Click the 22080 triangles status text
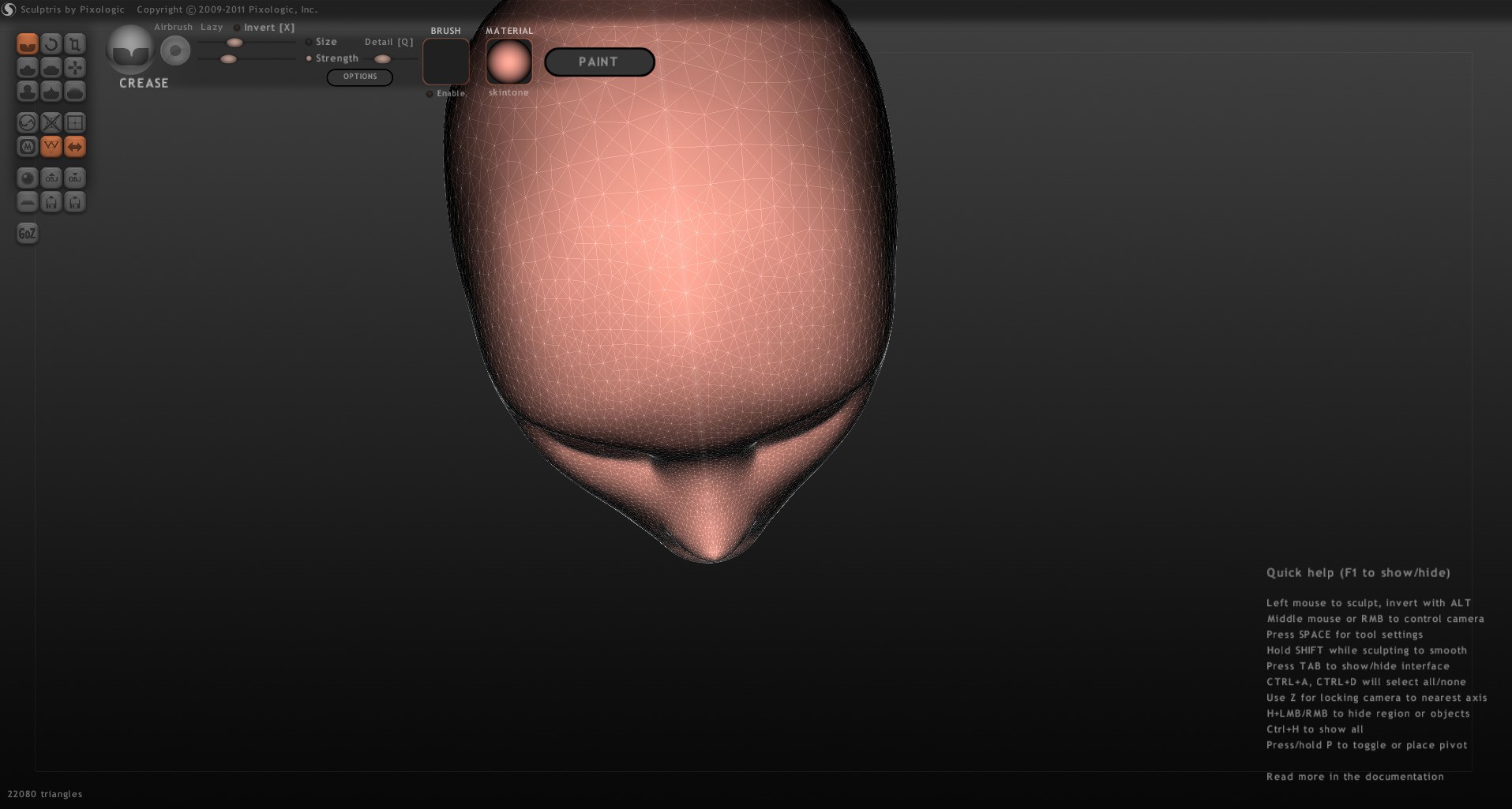 45,794
